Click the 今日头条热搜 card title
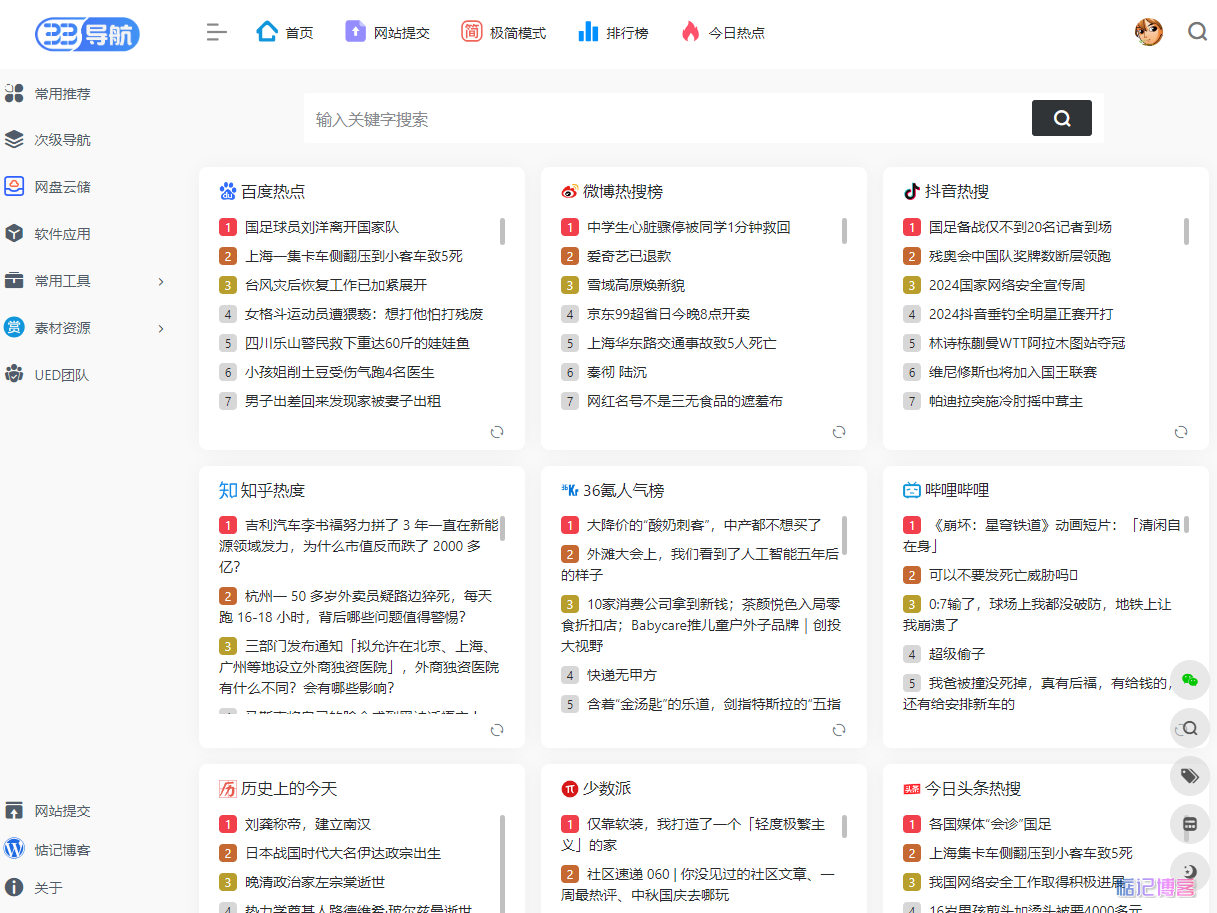Screen dimensions: 1217x913 click(x=973, y=788)
